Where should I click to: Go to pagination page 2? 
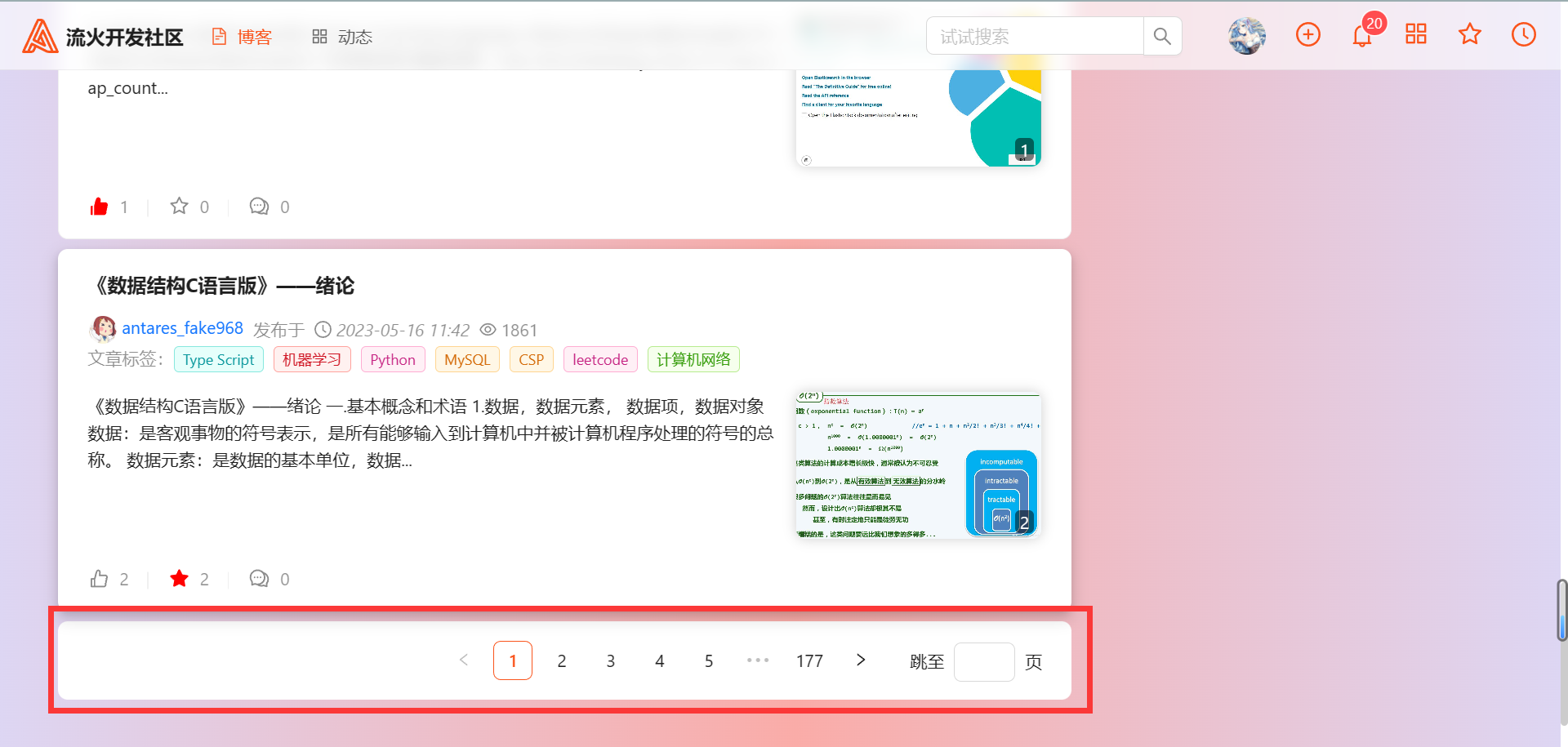point(562,660)
